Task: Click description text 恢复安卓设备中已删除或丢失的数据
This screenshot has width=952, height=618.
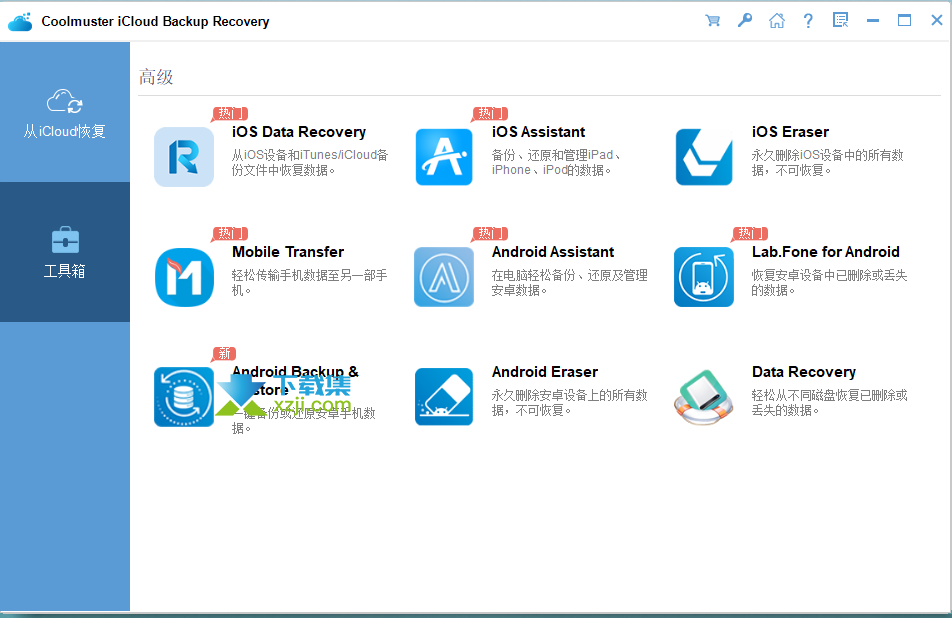Action: point(829,282)
